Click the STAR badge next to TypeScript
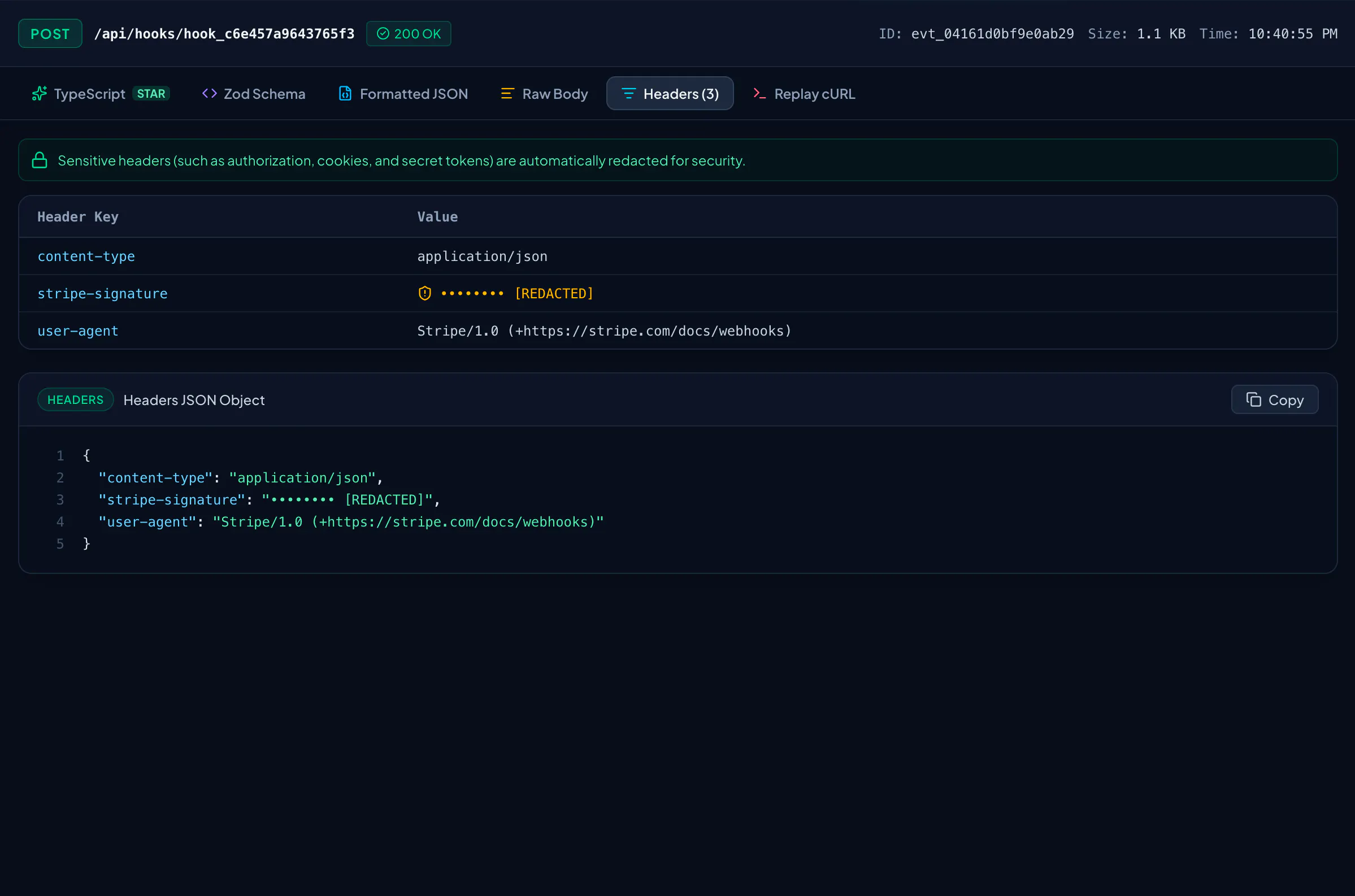 151,94
